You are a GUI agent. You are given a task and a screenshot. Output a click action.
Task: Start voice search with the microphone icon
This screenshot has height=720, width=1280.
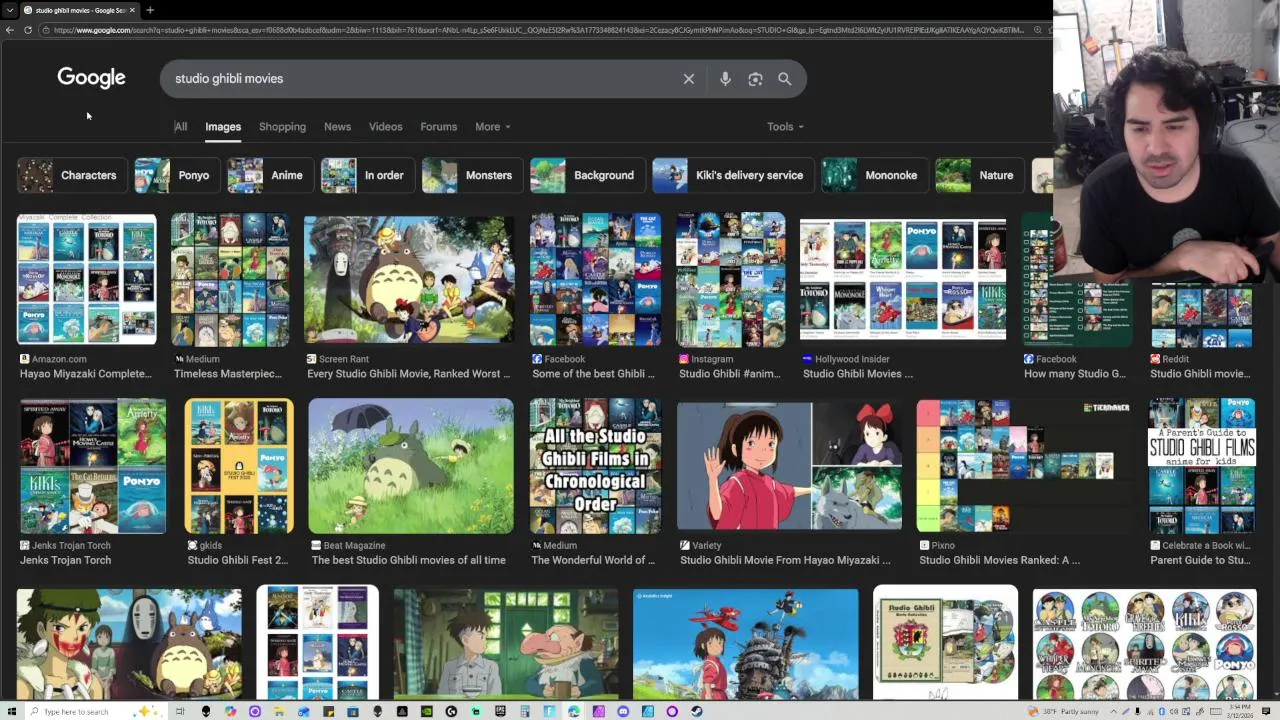[725, 79]
